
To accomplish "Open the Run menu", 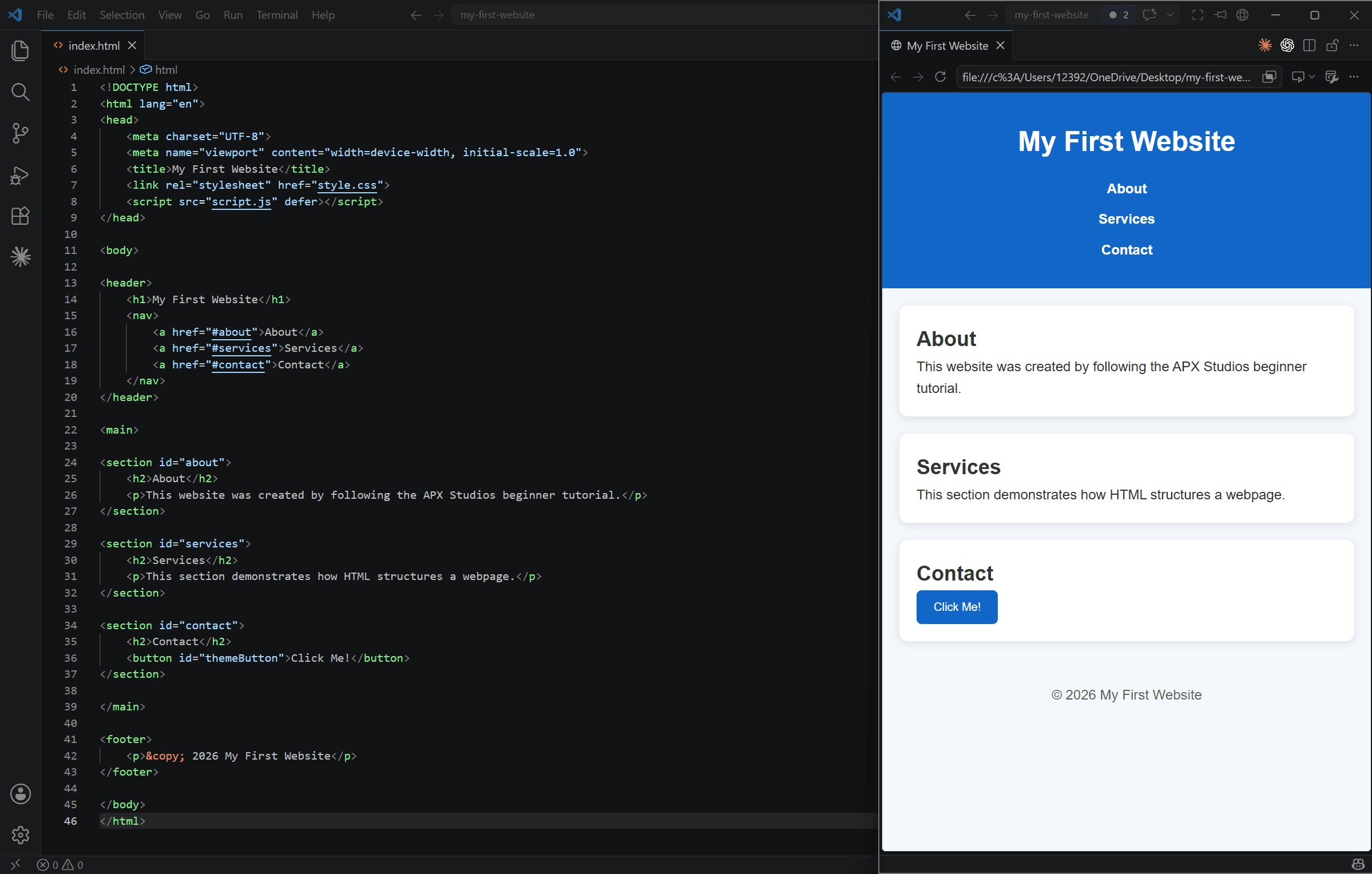I will point(233,15).
